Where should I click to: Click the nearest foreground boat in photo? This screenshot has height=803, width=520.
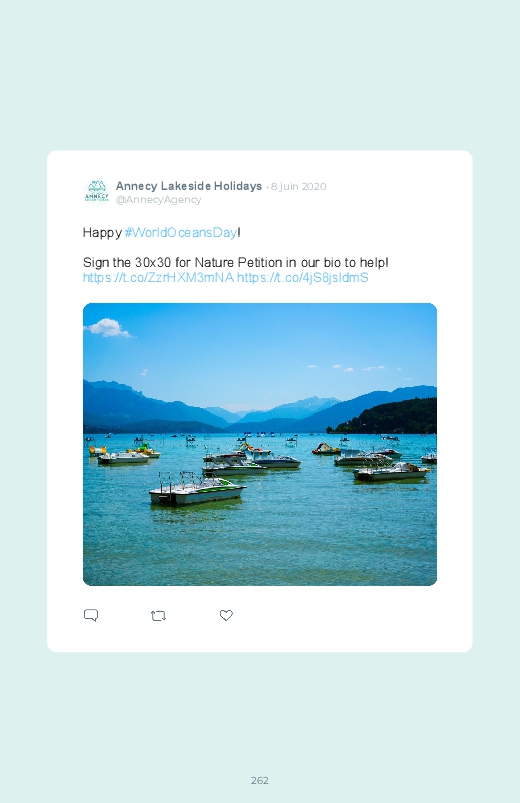click(x=197, y=490)
